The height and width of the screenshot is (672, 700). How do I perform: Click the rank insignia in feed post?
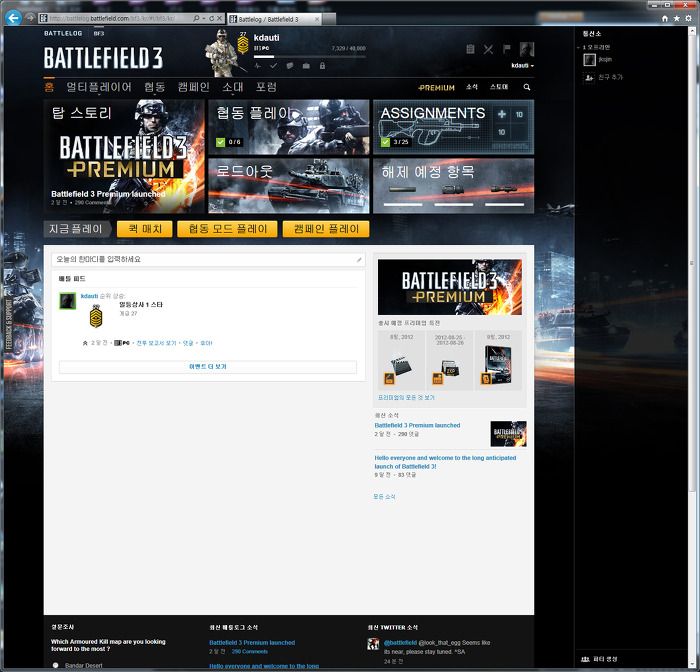pos(96,316)
